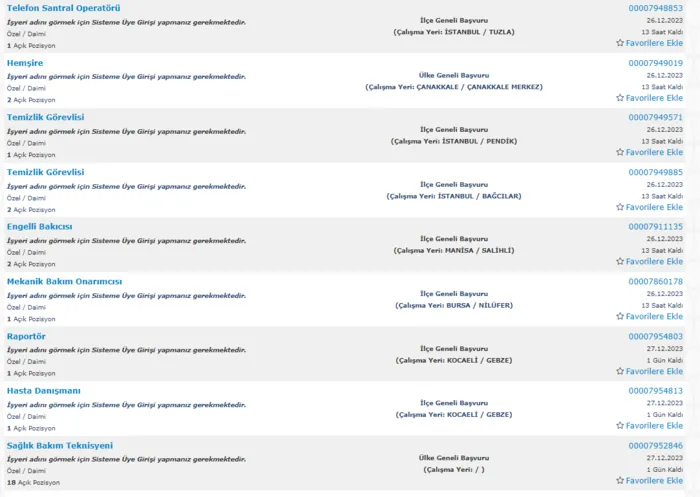Select the Mekanik Bakım Onarımcısı title link
700x497 pixels.
tap(64, 281)
